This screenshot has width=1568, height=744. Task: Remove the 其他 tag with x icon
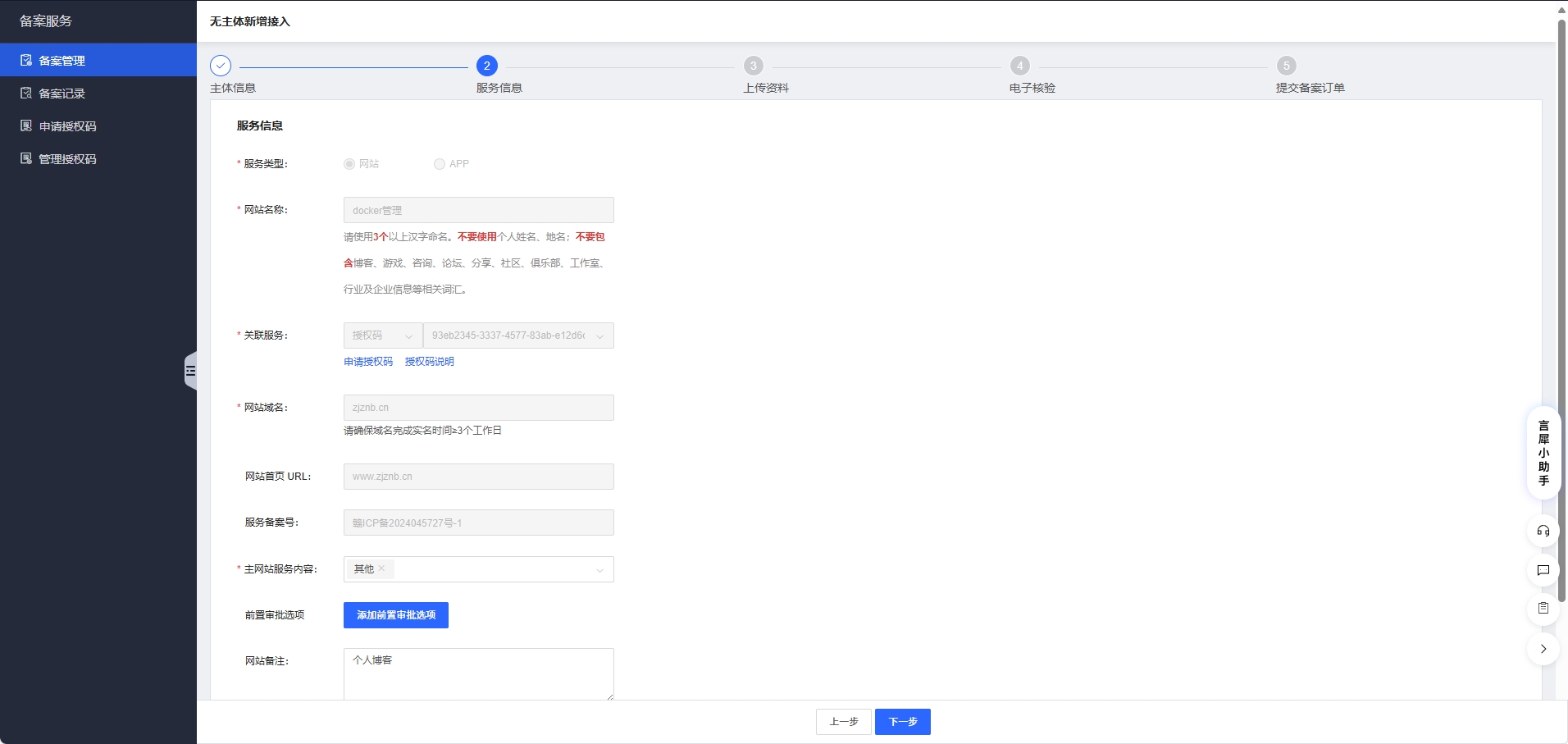tap(381, 568)
